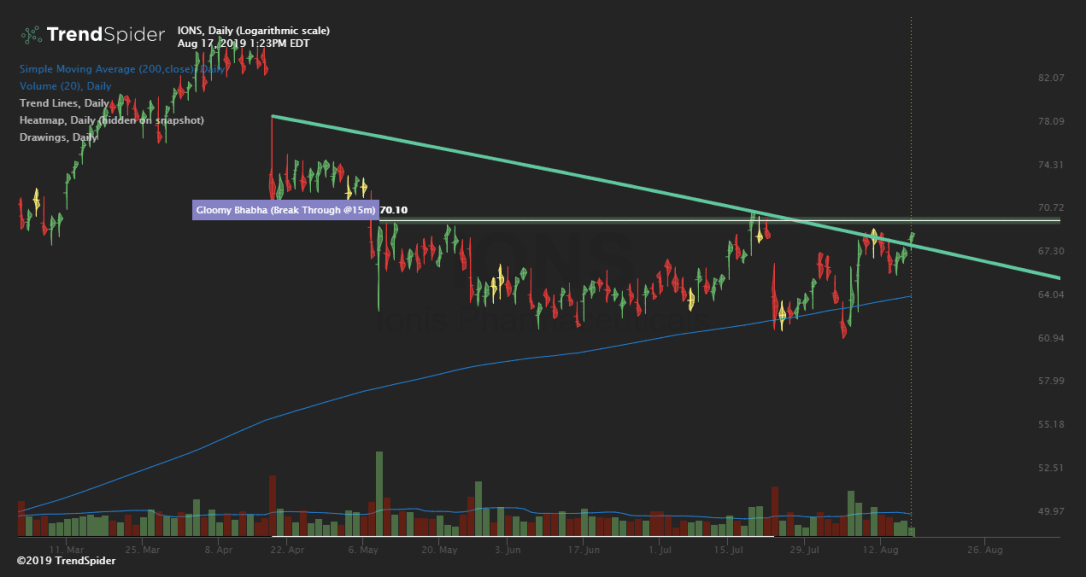Toggle the Volume (20) Daily legend entry
Screen dimensions: 1086x577
(x=65, y=87)
